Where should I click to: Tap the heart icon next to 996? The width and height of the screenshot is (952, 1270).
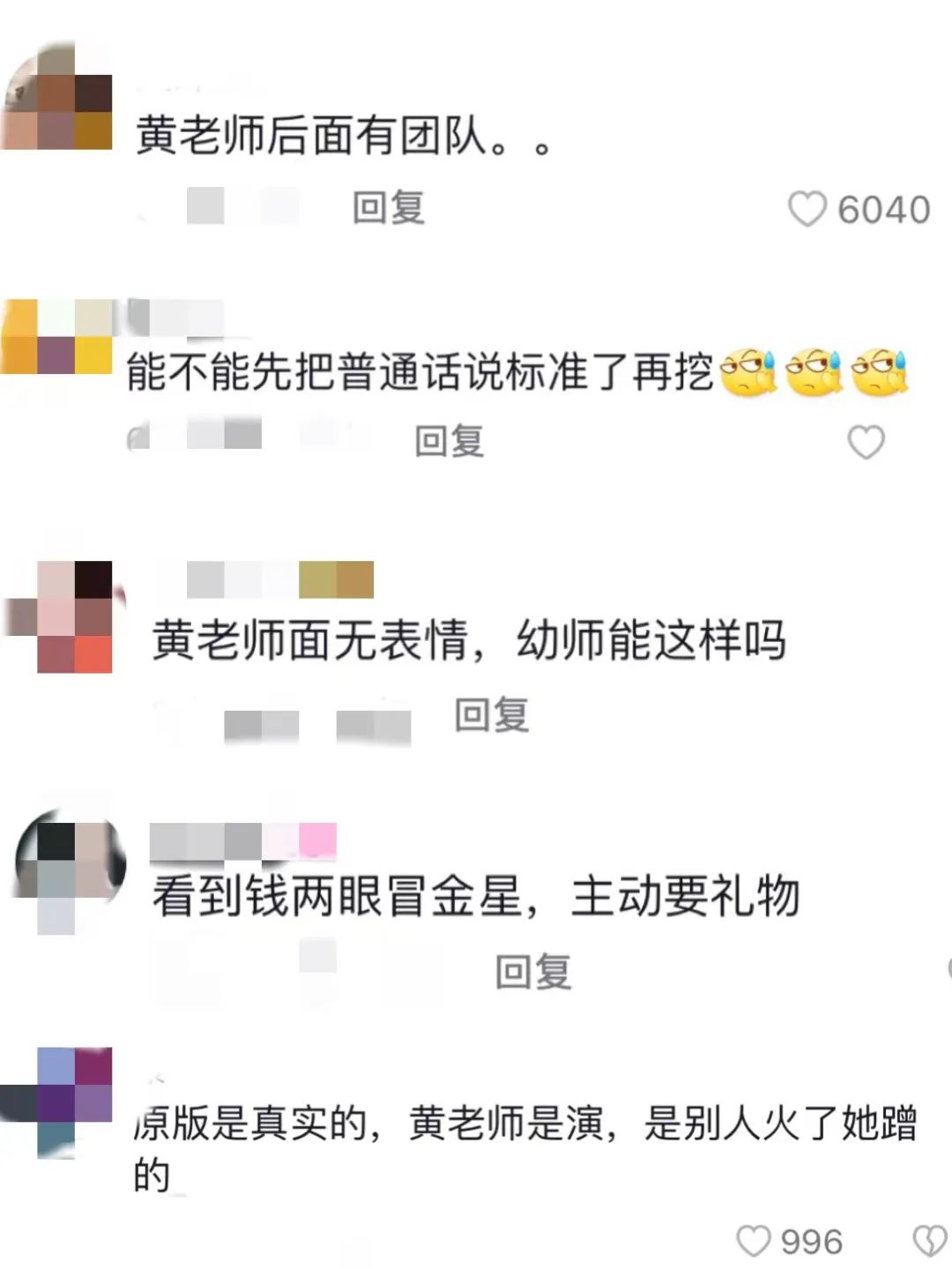click(x=754, y=1241)
